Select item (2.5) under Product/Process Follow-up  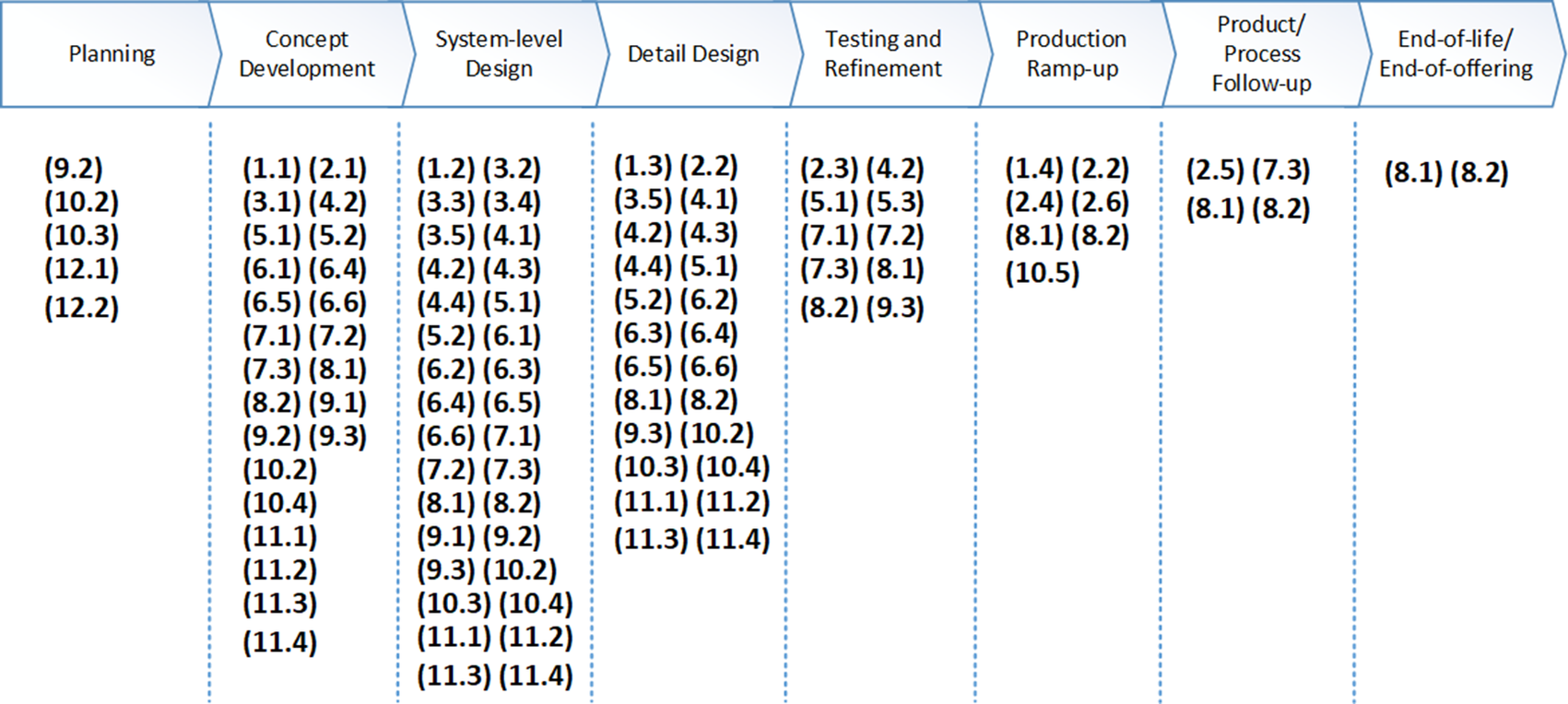tap(1215, 171)
